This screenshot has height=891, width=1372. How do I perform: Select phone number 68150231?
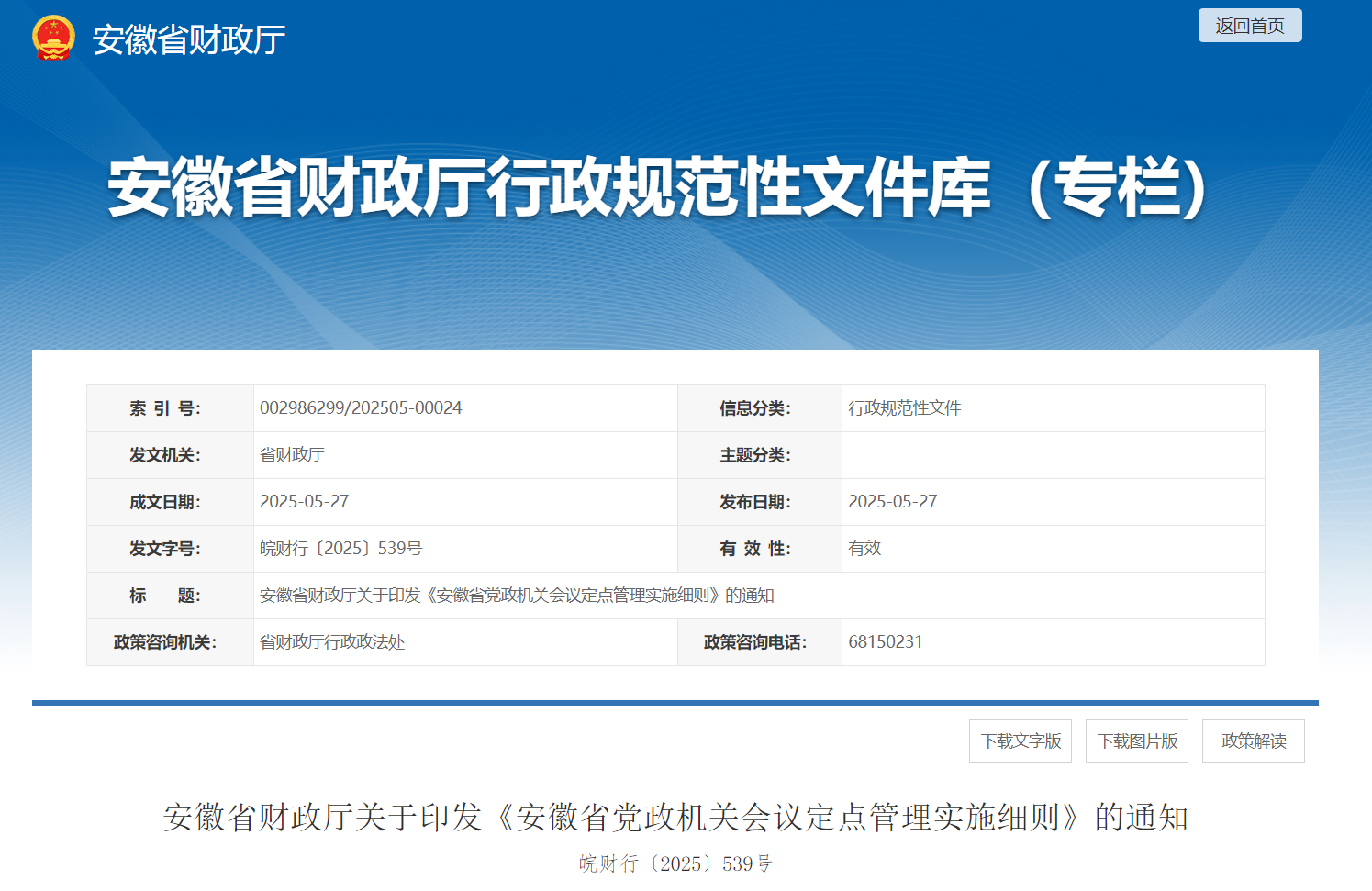(x=886, y=642)
